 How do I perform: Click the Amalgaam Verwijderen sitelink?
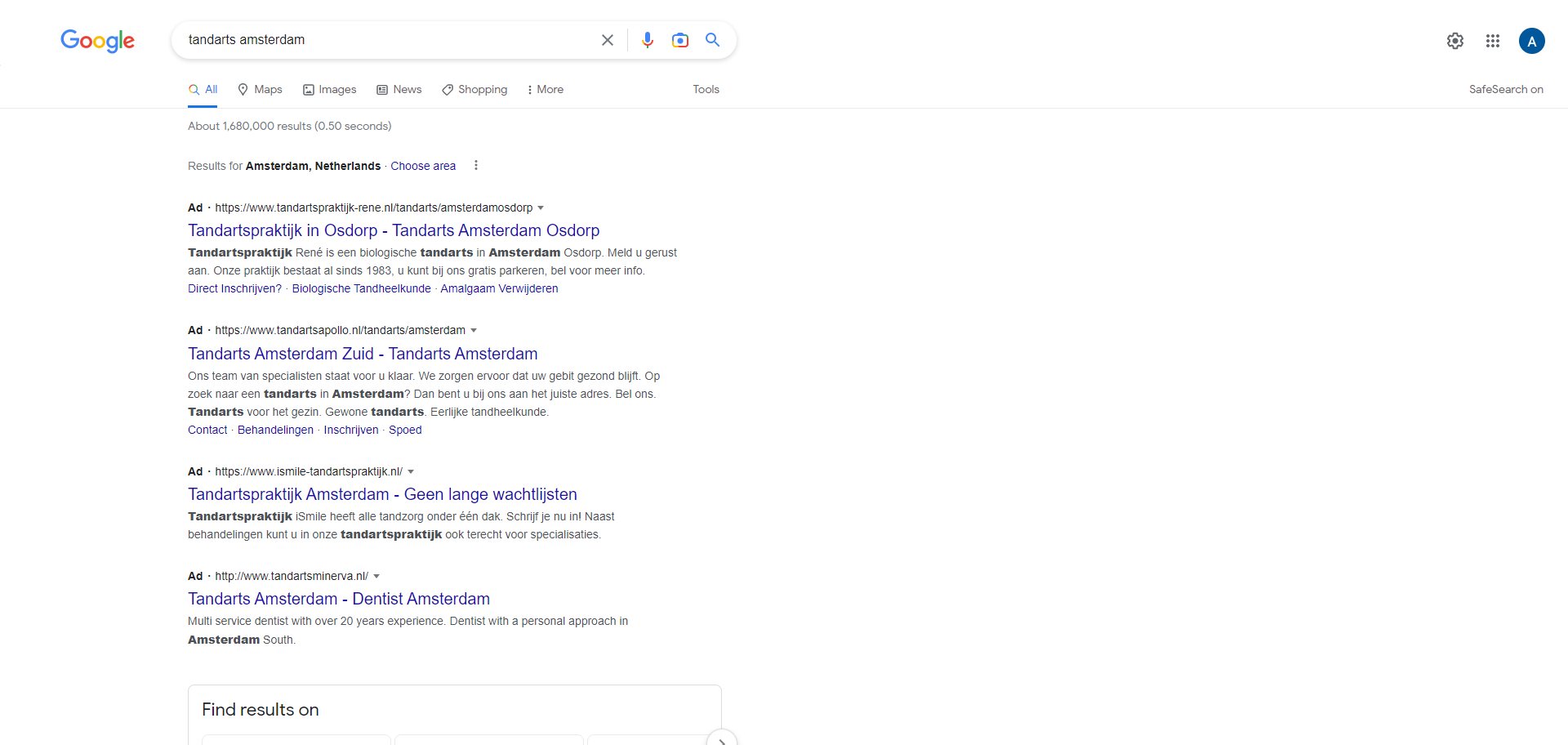[499, 288]
